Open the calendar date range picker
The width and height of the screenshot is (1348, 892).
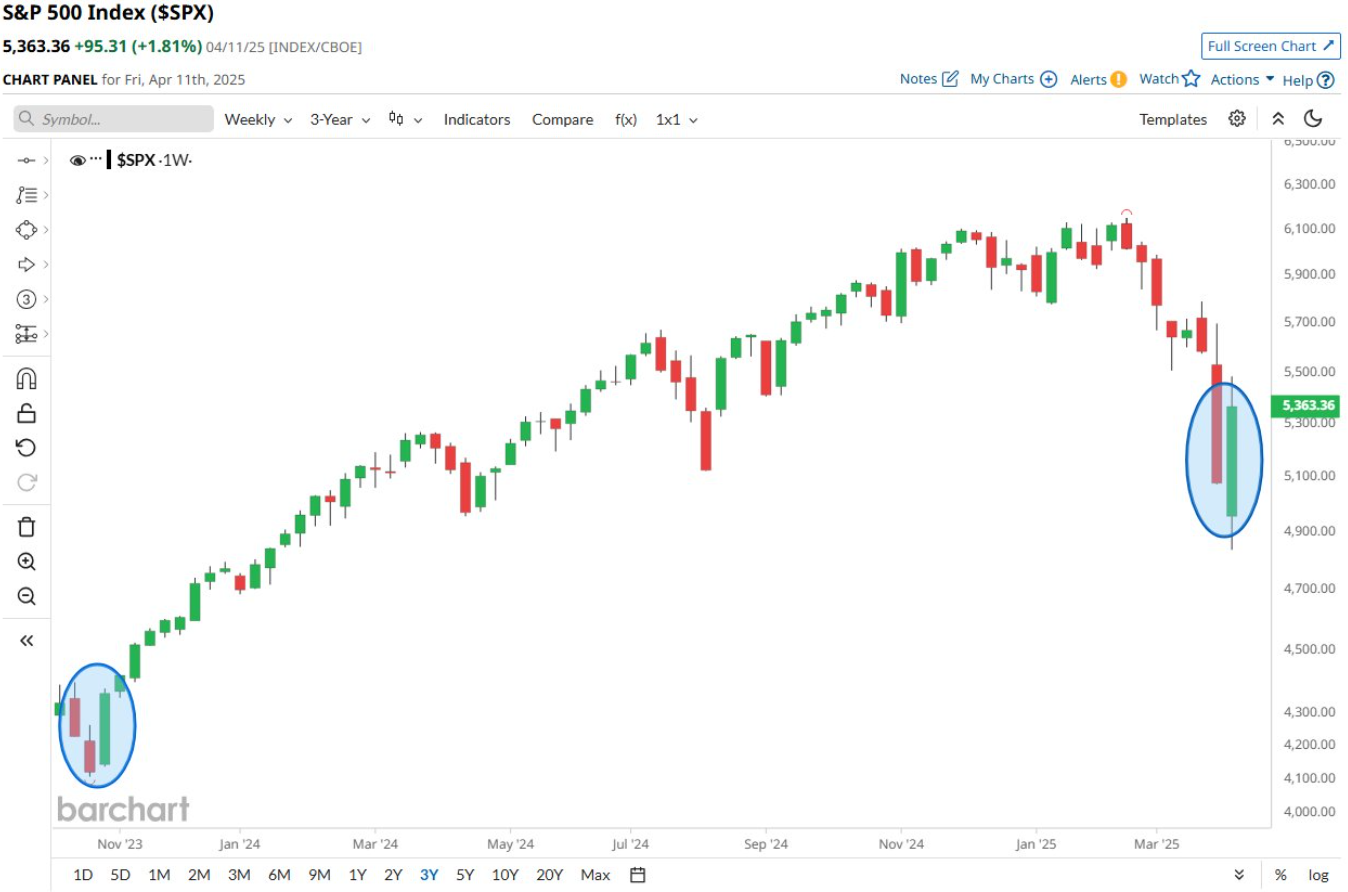(637, 875)
